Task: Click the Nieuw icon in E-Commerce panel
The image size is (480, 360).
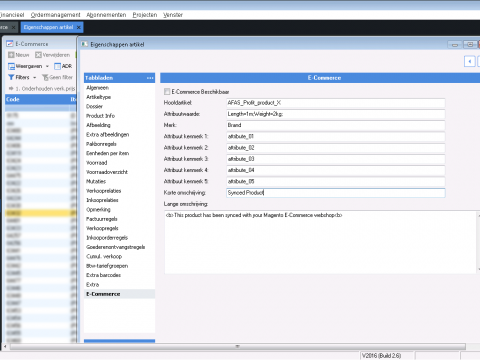Action: (x=11, y=55)
